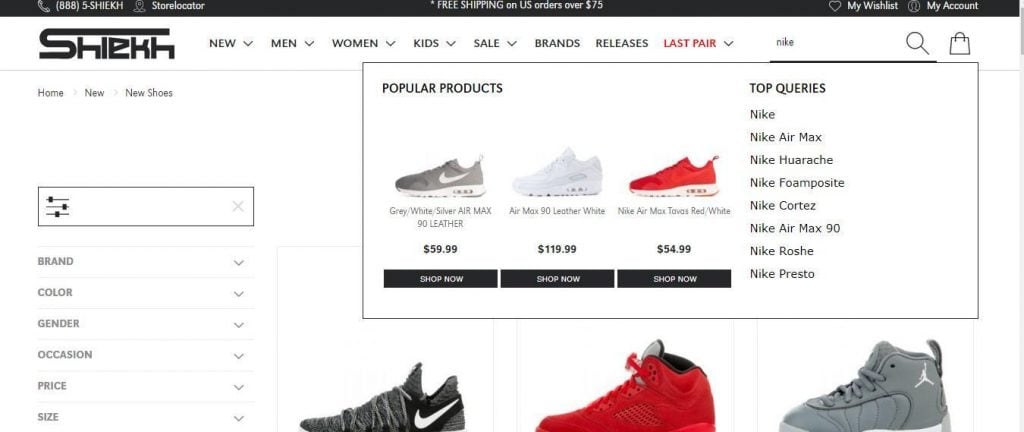
Task: Click Shop Now under Air Max 90 Leather White
Action: (557, 279)
